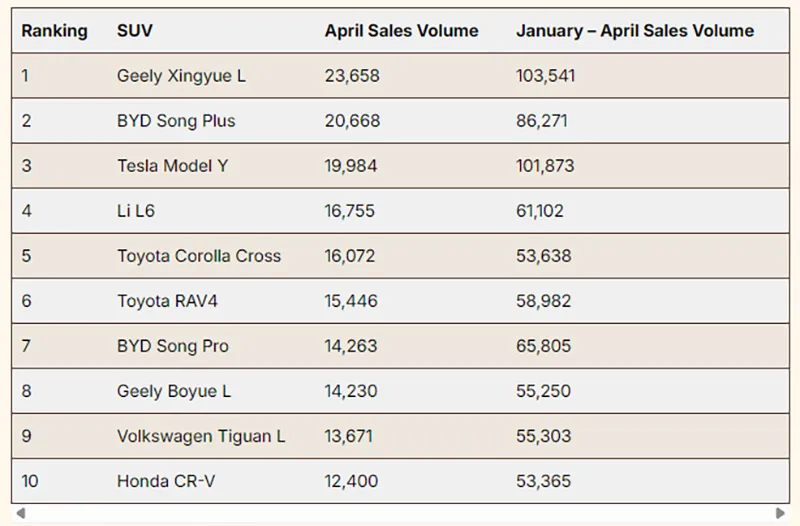Viewport: 800px width, 526px height.
Task: Select the Li L6 cell
Action: (136, 211)
